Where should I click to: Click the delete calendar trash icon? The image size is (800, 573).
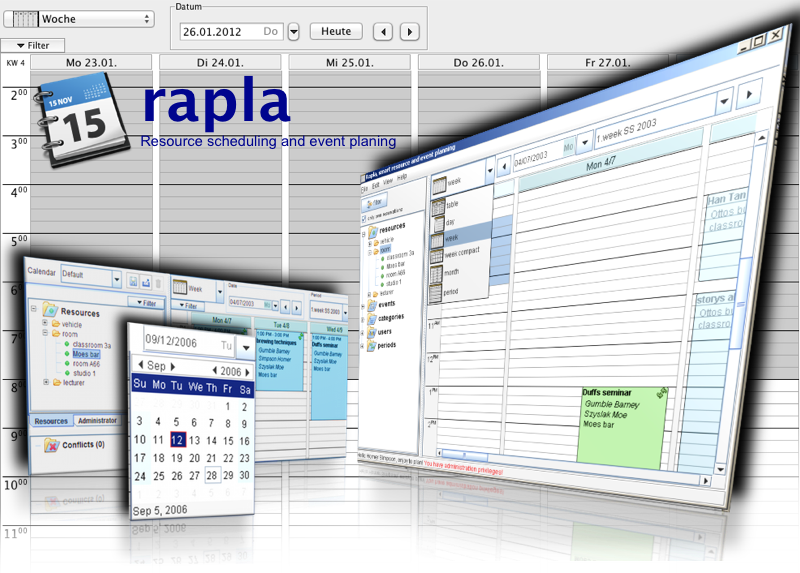158,281
